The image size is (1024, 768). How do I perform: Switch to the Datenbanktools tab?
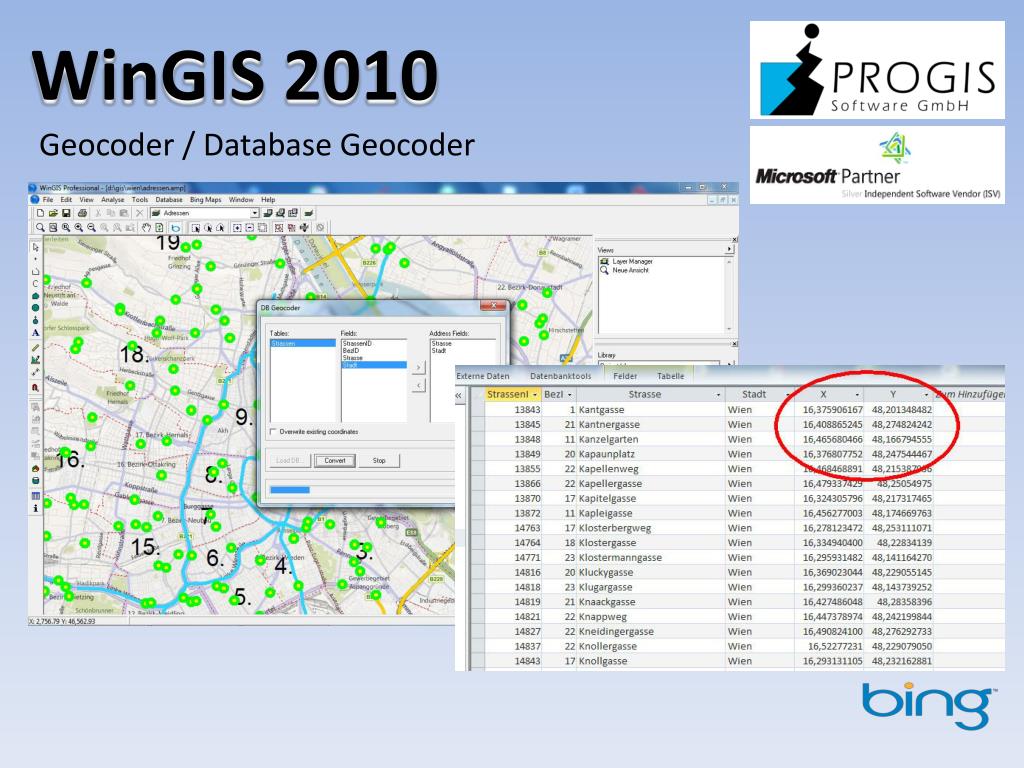pos(560,376)
